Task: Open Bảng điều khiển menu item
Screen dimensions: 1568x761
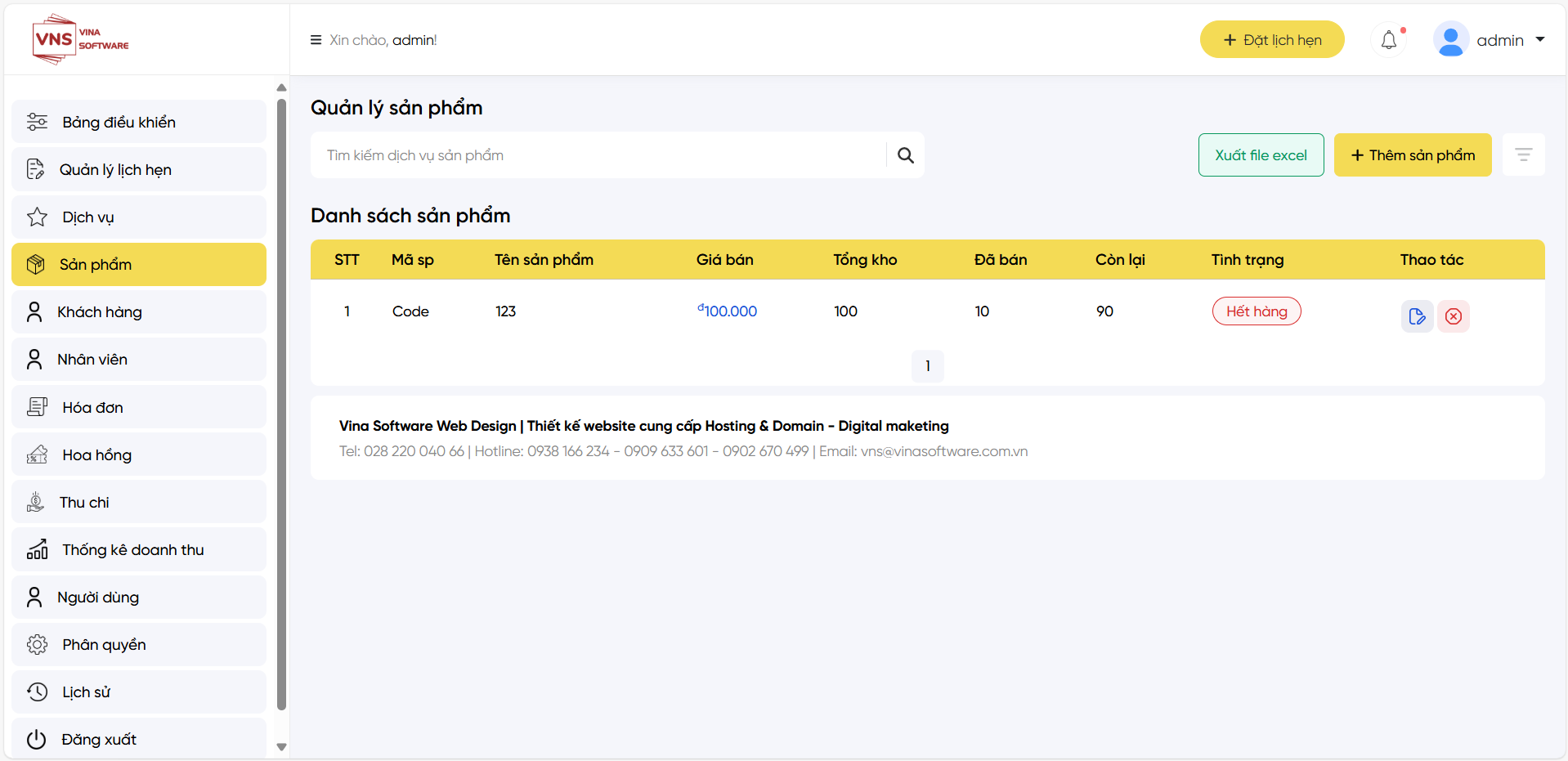Action: (x=139, y=122)
